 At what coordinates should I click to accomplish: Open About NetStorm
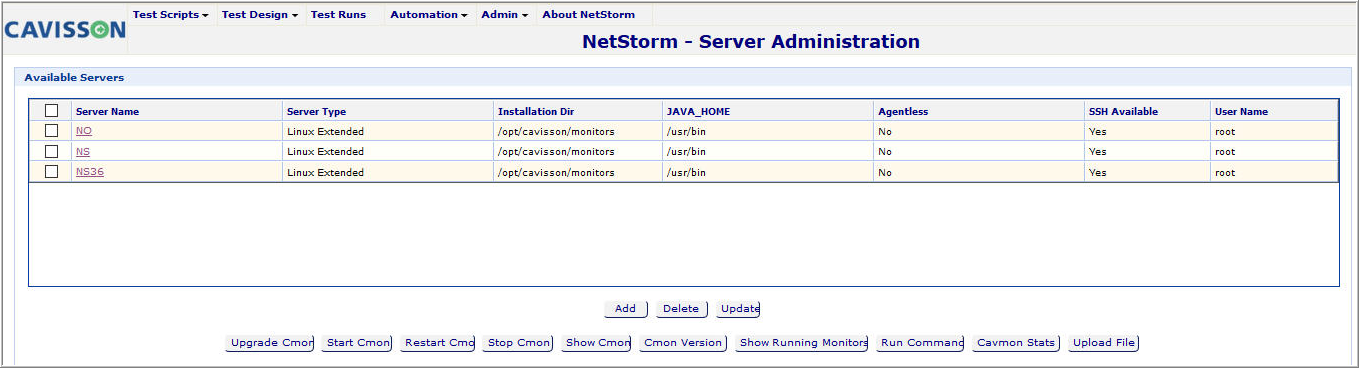(x=588, y=15)
